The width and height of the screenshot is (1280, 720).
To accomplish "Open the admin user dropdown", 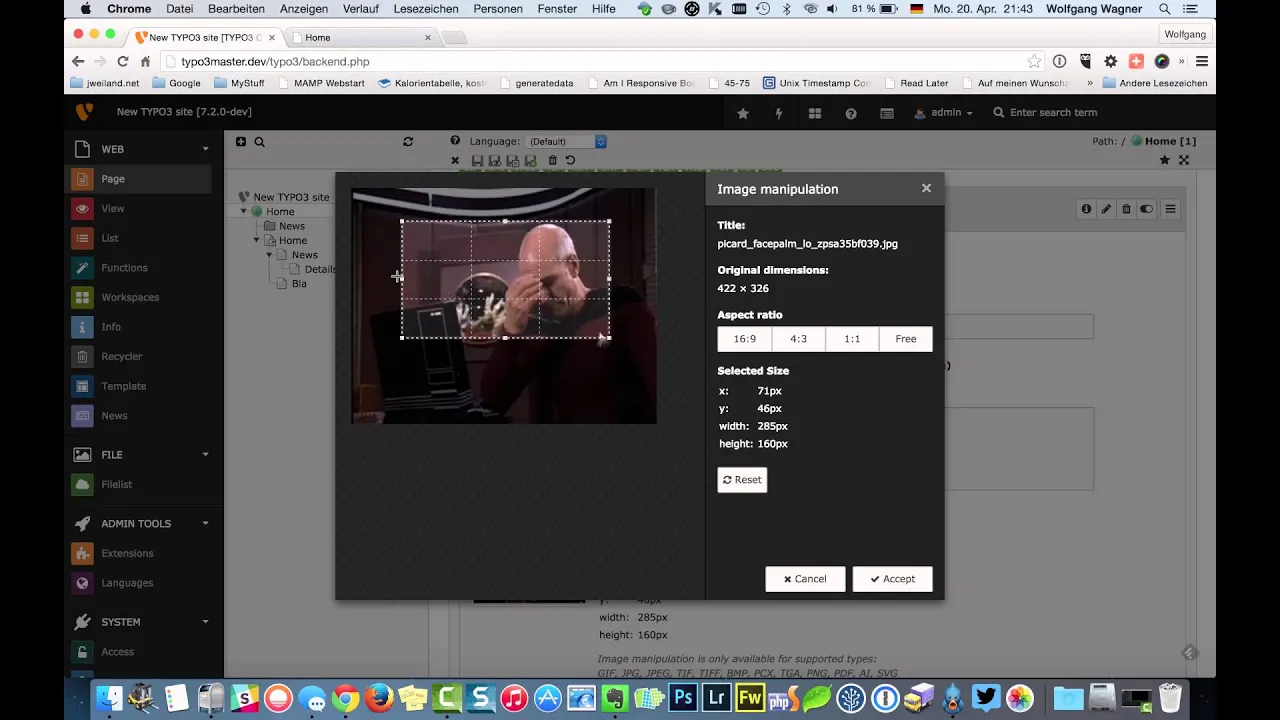I will click(x=943, y=113).
